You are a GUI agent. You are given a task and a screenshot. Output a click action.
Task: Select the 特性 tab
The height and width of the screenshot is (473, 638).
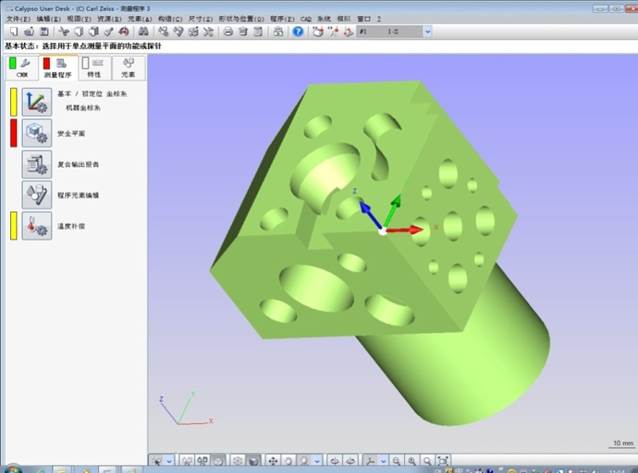[x=93, y=68]
